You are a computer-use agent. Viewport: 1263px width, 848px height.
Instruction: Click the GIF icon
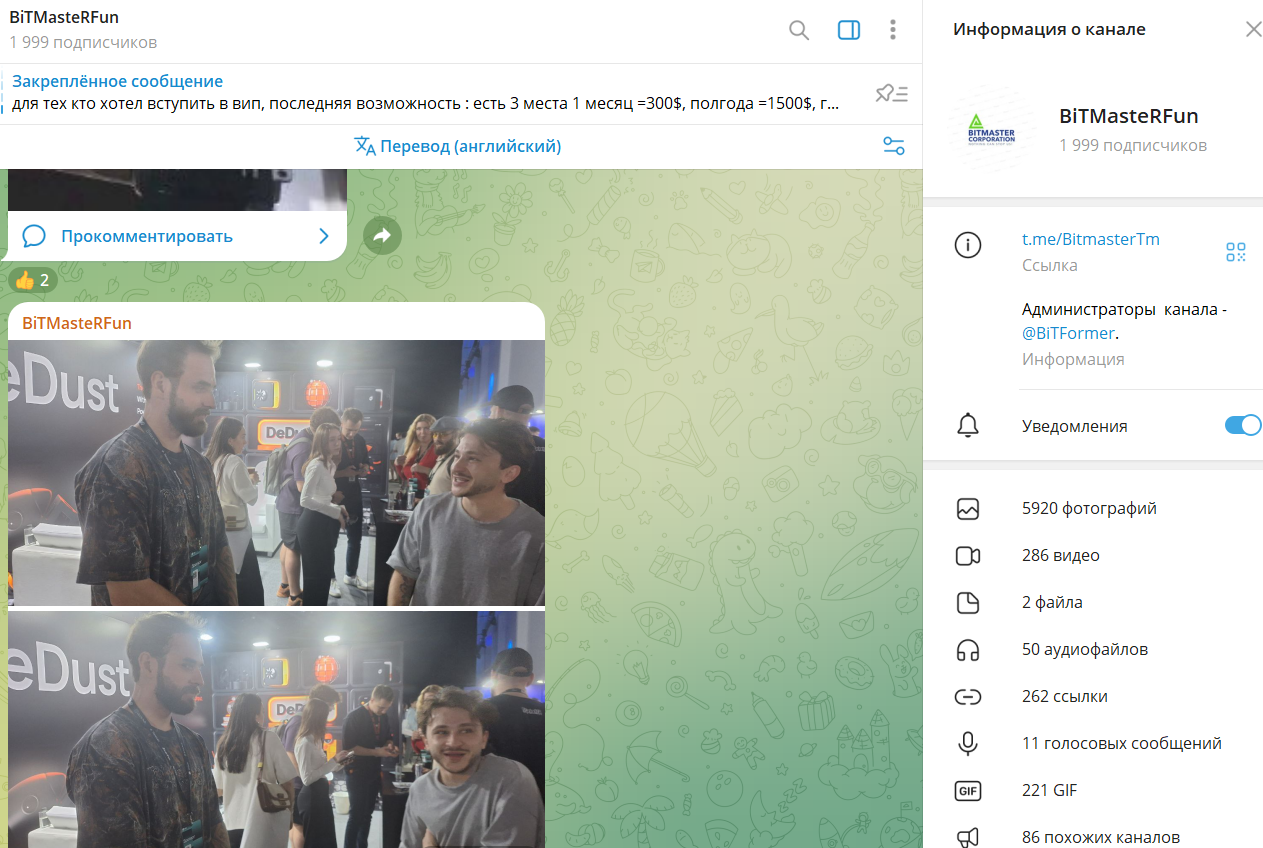967,791
